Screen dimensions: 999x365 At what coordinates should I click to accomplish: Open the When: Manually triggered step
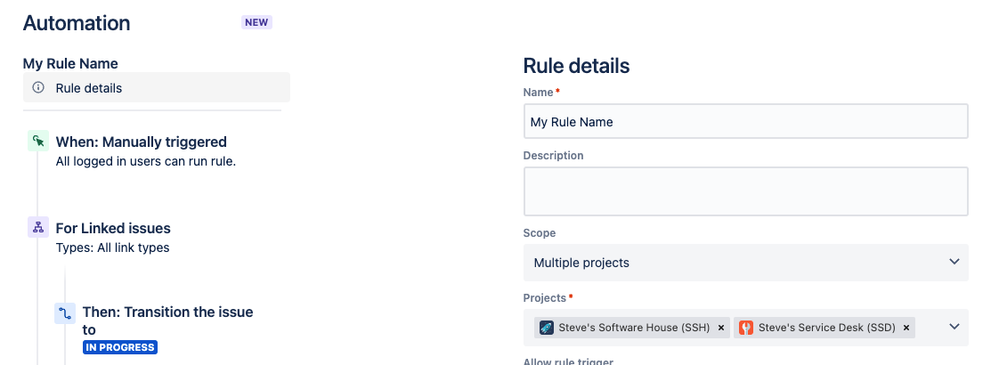pos(141,141)
